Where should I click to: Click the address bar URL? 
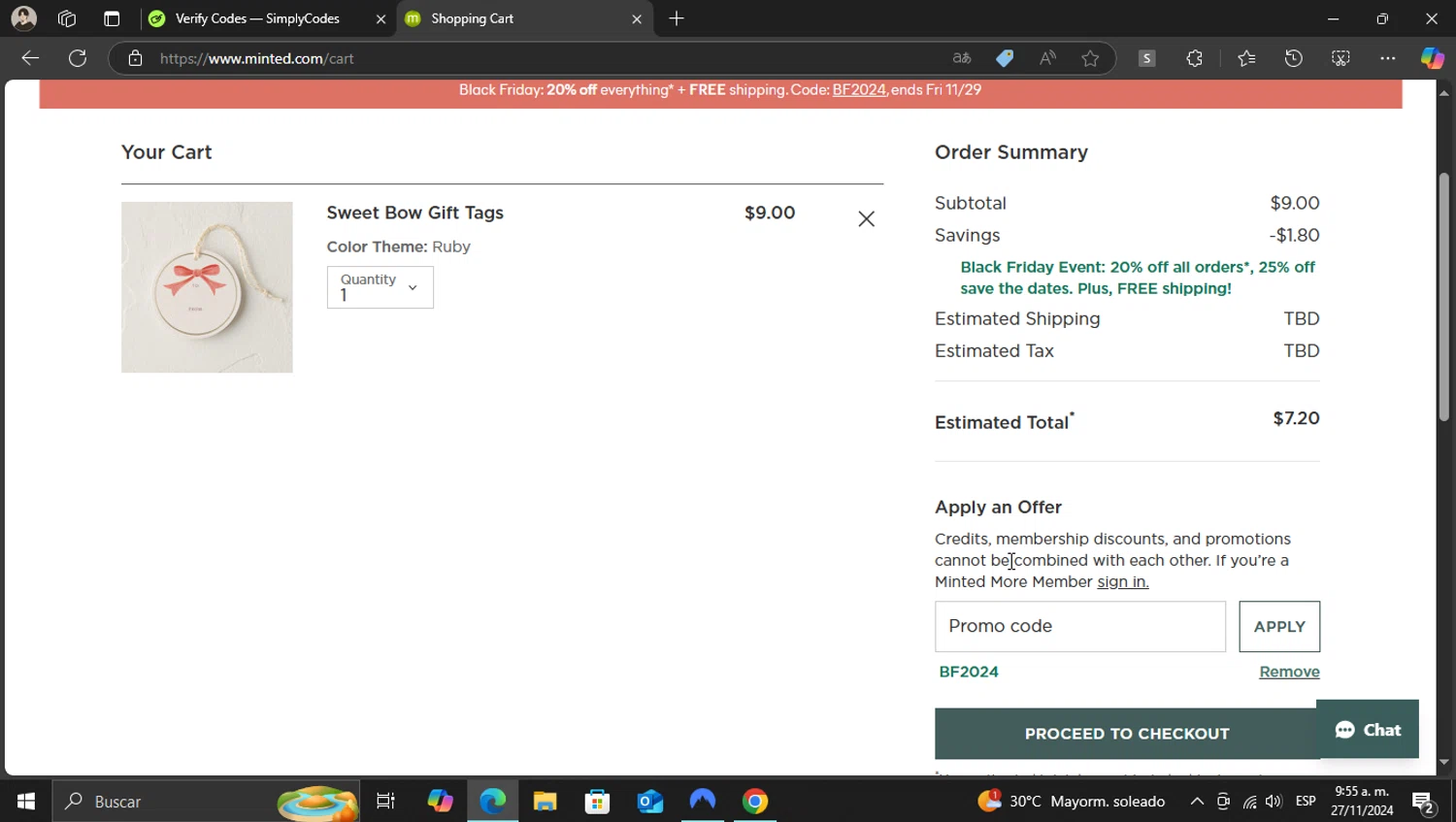coord(257,58)
